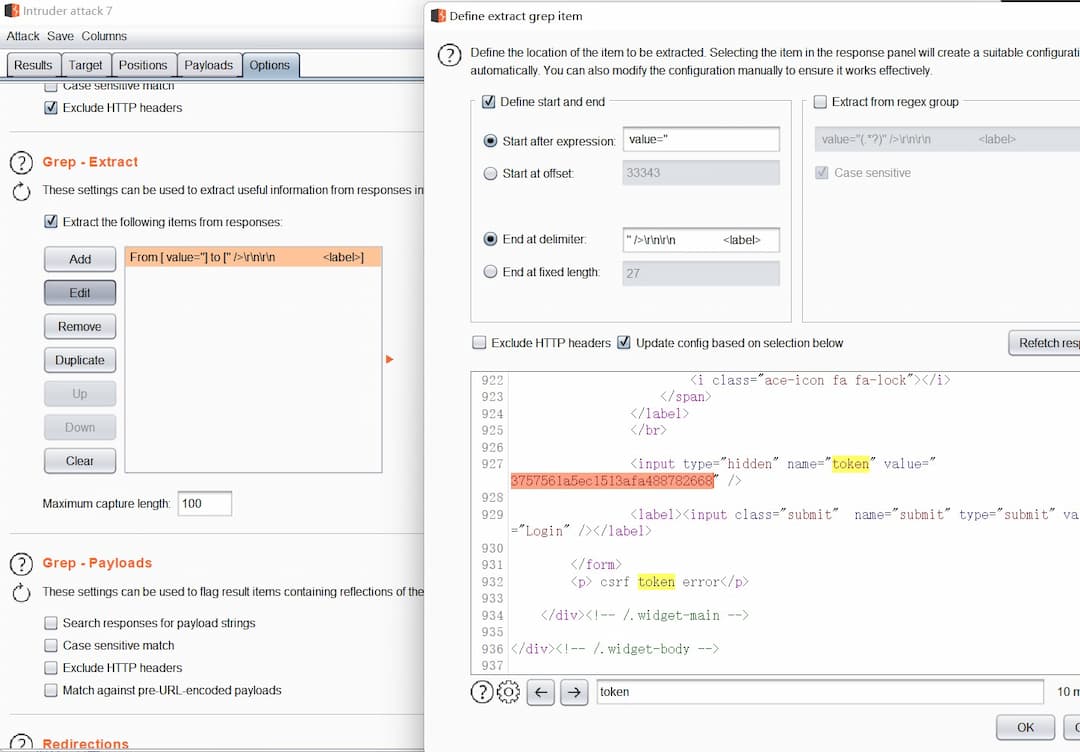Screen dimensions: 1080x752
Task: Click the Grep - Extract restore defaults icon
Action: coord(21,190)
